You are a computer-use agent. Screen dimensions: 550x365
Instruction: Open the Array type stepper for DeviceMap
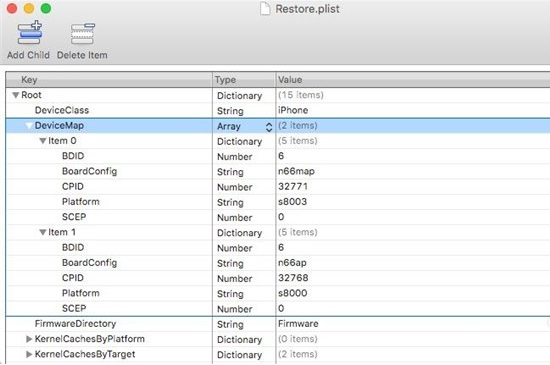click(269, 127)
